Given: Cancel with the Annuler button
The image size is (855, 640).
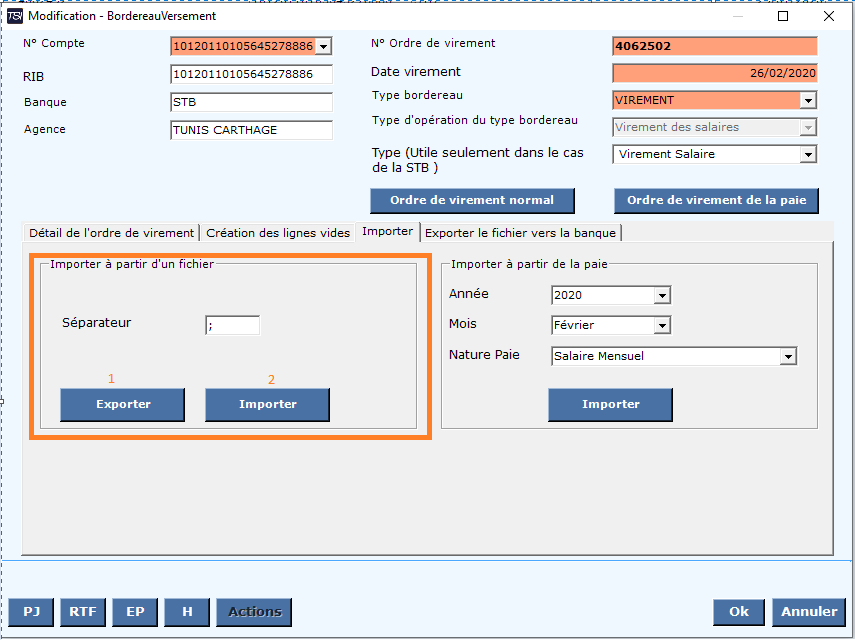Looking at the screenshot, I should click(x=809, y=612).
